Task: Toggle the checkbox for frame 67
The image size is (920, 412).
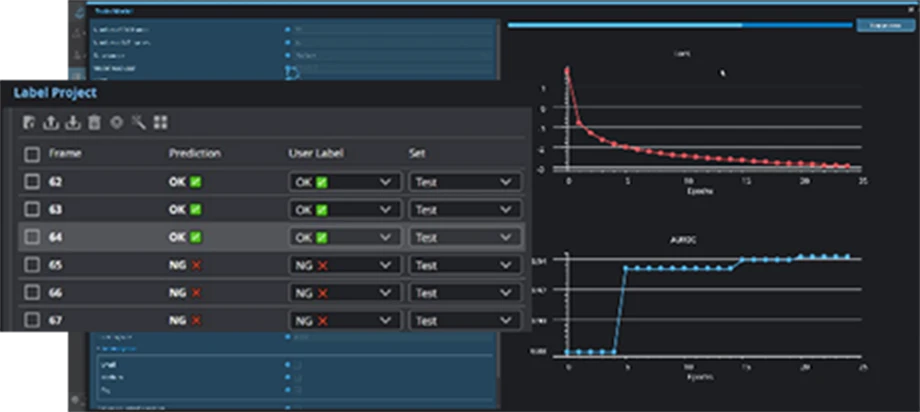Action: coord(32,321)
